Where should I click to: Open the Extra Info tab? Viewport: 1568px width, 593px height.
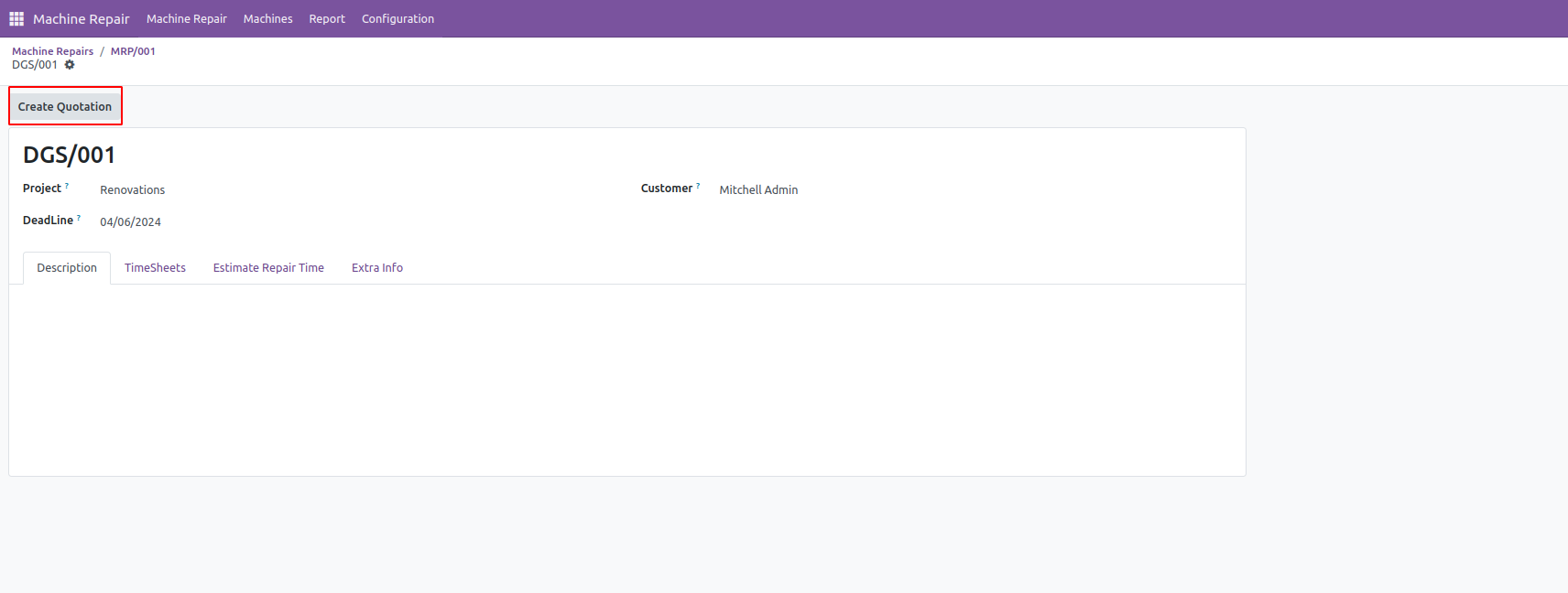tap(377, 268)
